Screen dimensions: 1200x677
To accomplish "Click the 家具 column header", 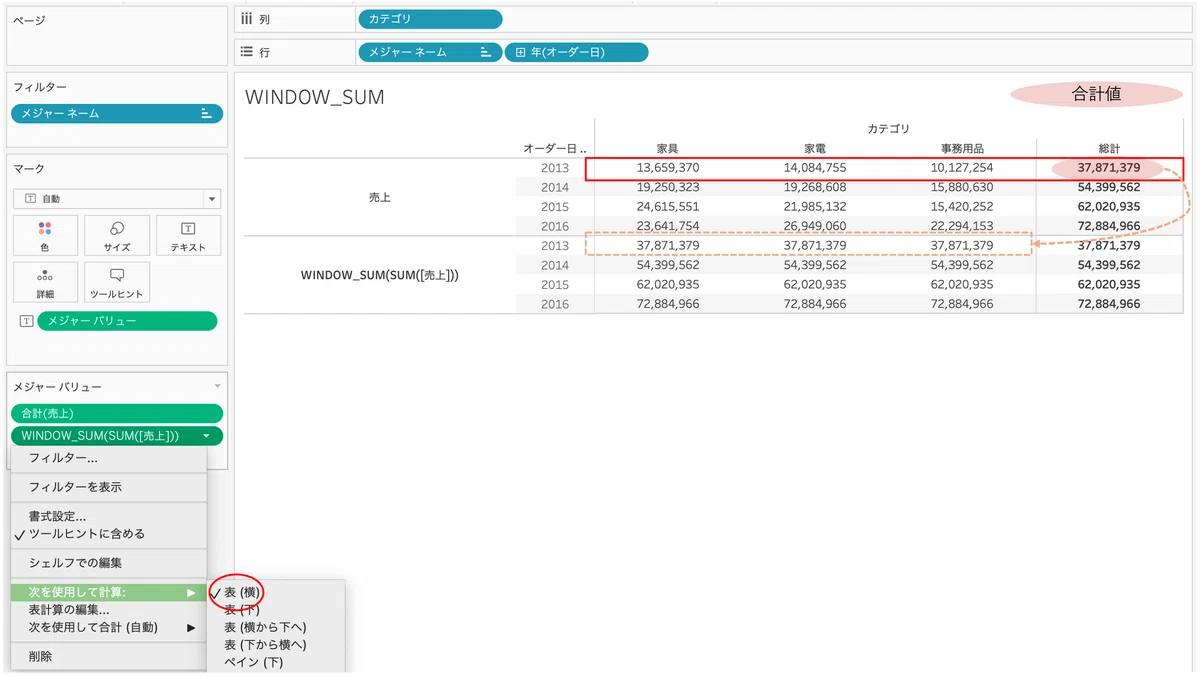I will pos(667,148).
